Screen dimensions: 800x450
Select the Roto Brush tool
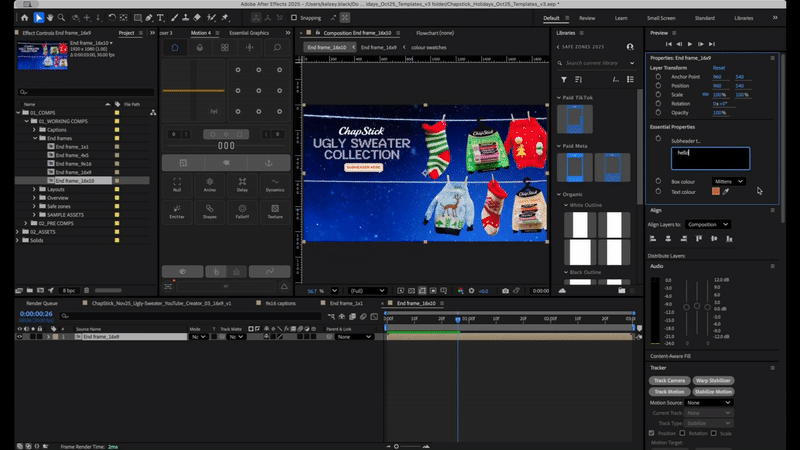tap(211, 18)
